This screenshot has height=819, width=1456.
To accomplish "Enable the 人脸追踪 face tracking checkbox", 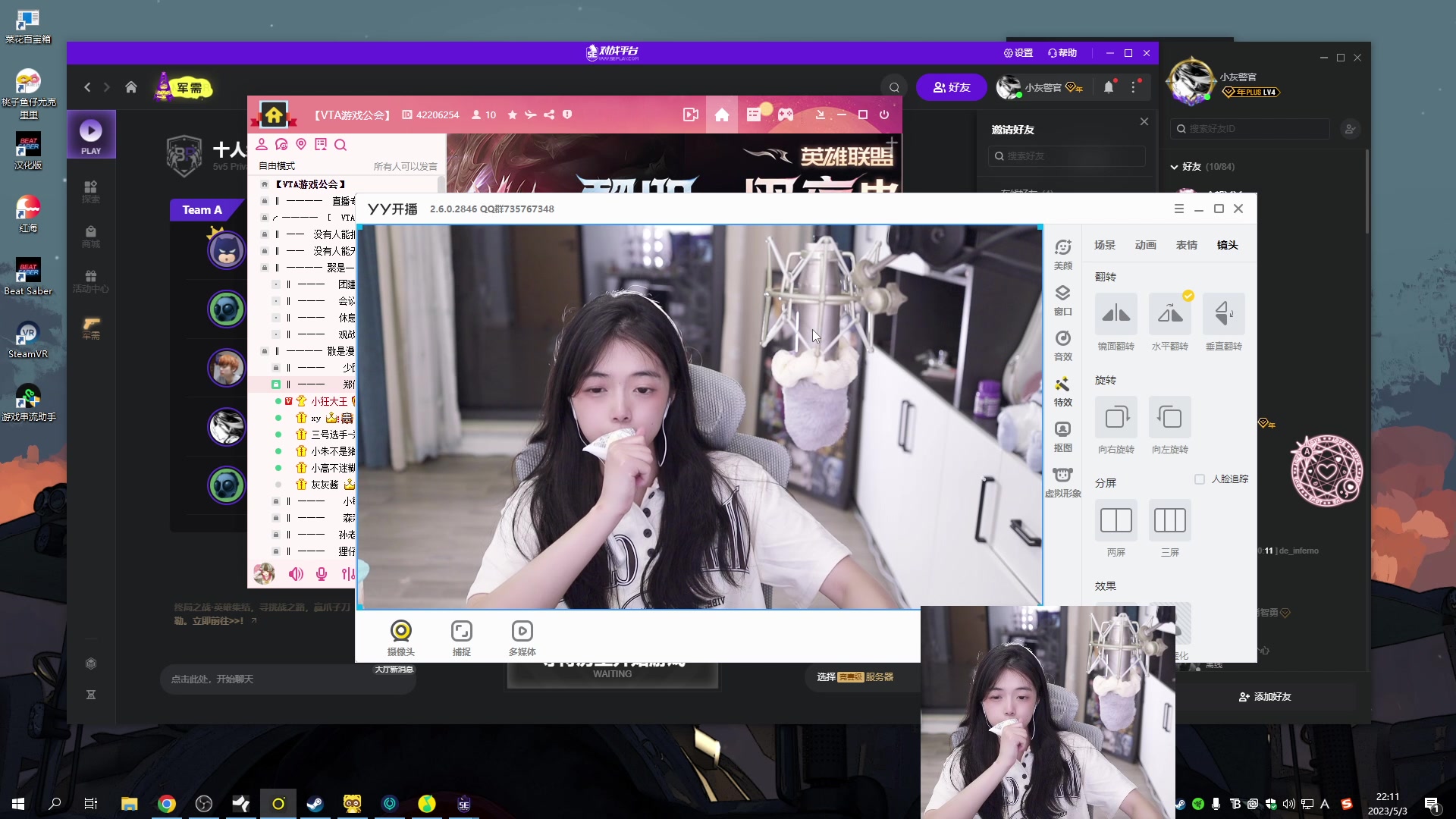I will point(1199,479).
